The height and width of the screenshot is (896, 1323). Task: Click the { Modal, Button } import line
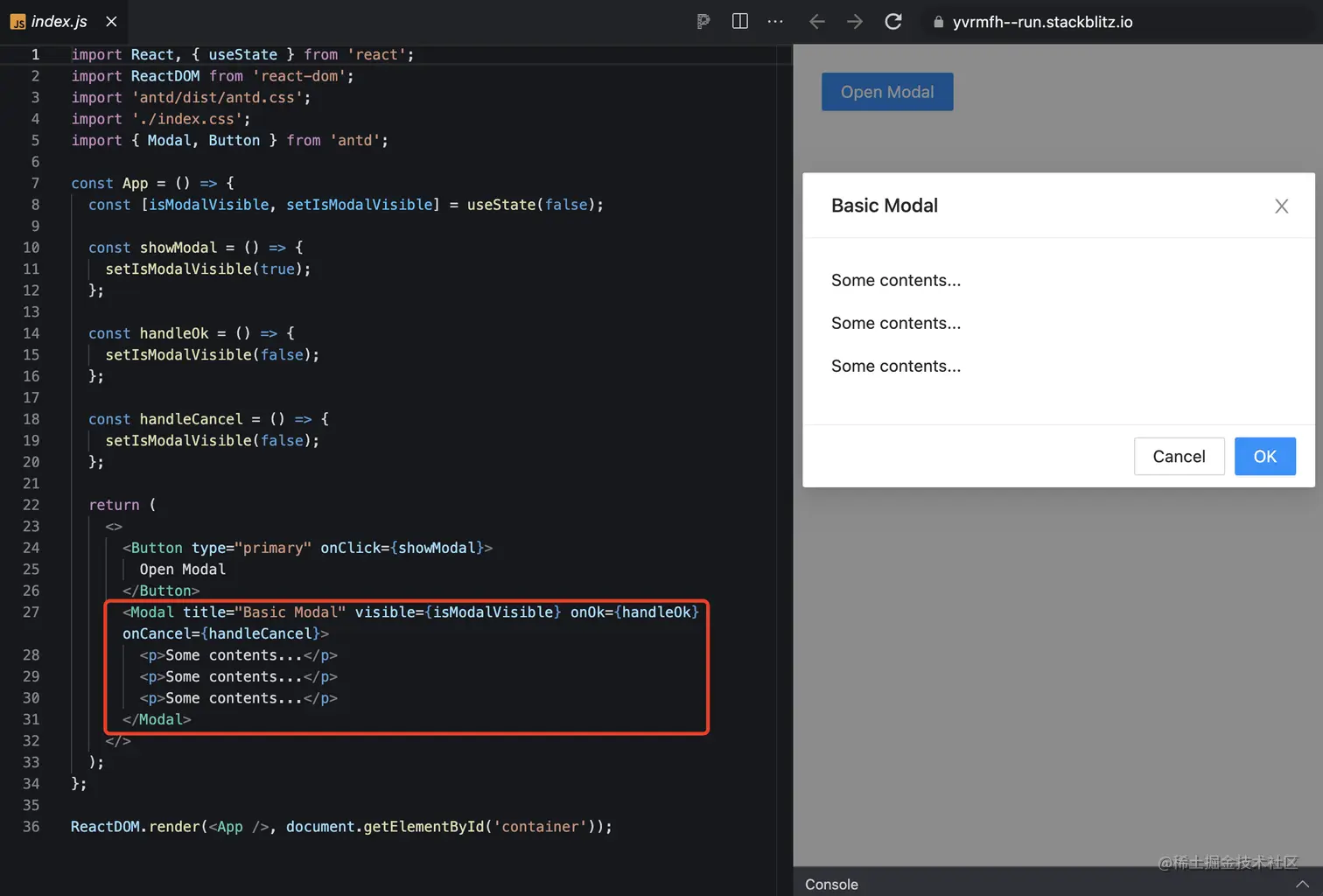(x=229, y=140)
